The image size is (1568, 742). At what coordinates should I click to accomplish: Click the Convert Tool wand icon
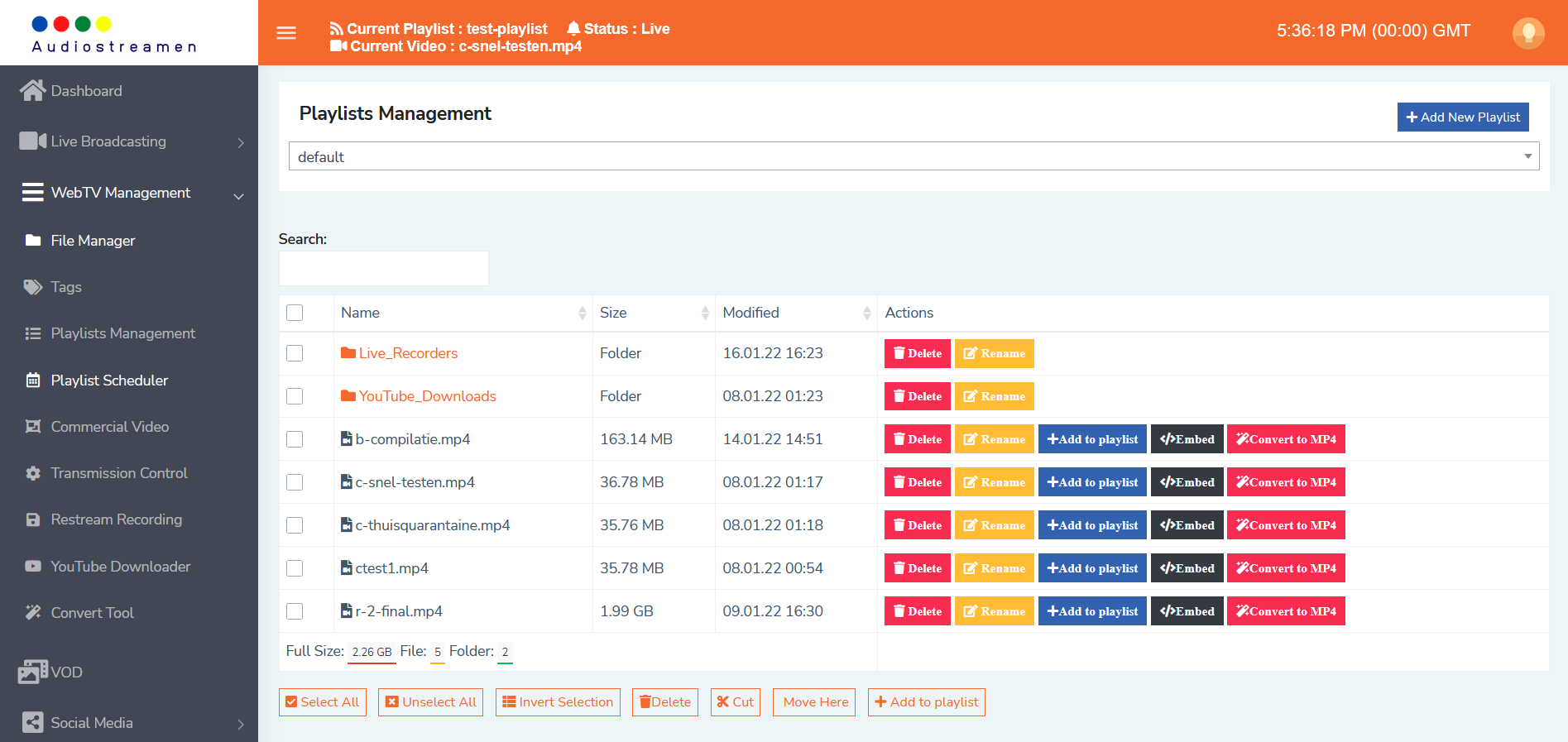coord(33,613)
